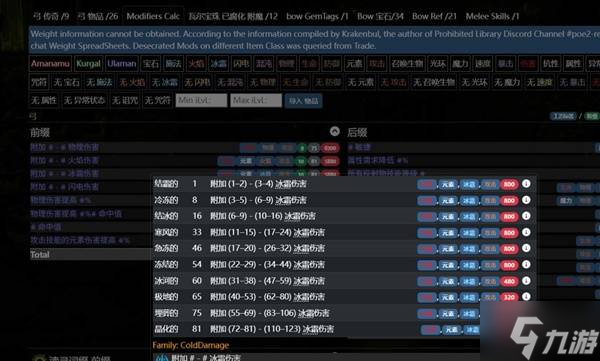The image size is (600, 361).
Task: Open info icon for 结霜的 tier 1 row
Action: tap(526, 184)
